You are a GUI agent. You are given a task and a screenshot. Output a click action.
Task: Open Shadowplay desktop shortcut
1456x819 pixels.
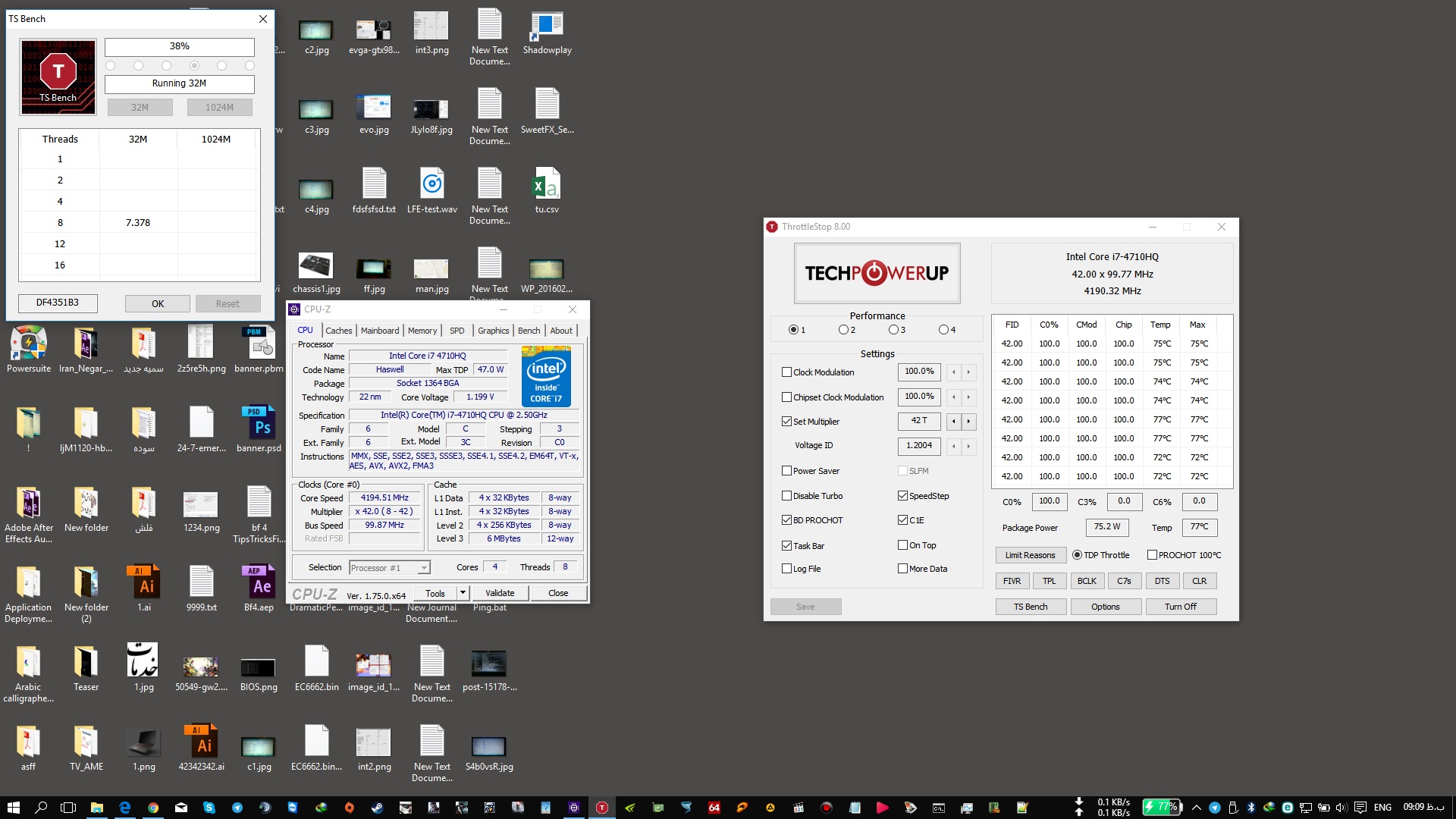click(x=547, y=33)
